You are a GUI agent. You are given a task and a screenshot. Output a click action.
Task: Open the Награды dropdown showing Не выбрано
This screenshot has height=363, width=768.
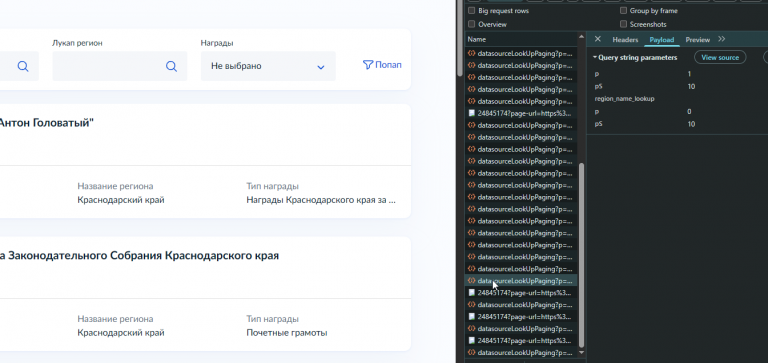(268, 66)
